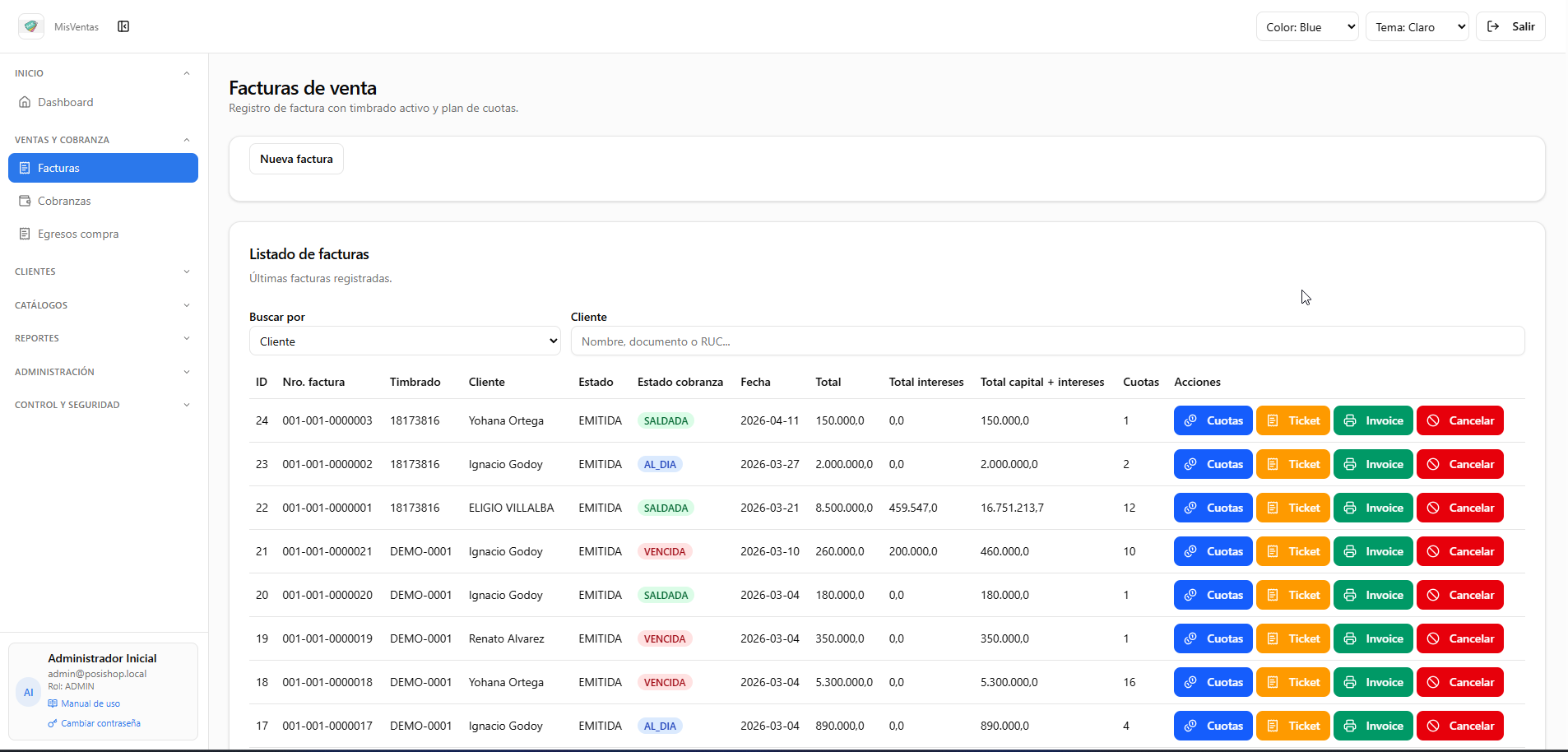Print Ticket for invoice 001-001-0000021

1293,551
